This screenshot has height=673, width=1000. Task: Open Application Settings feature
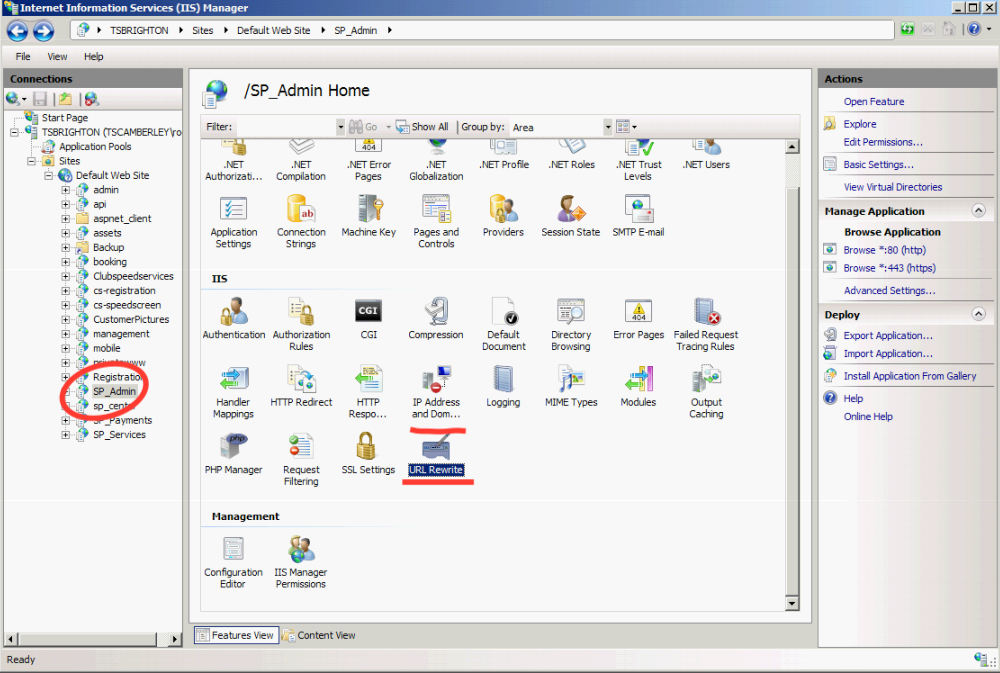pos(233,222)
